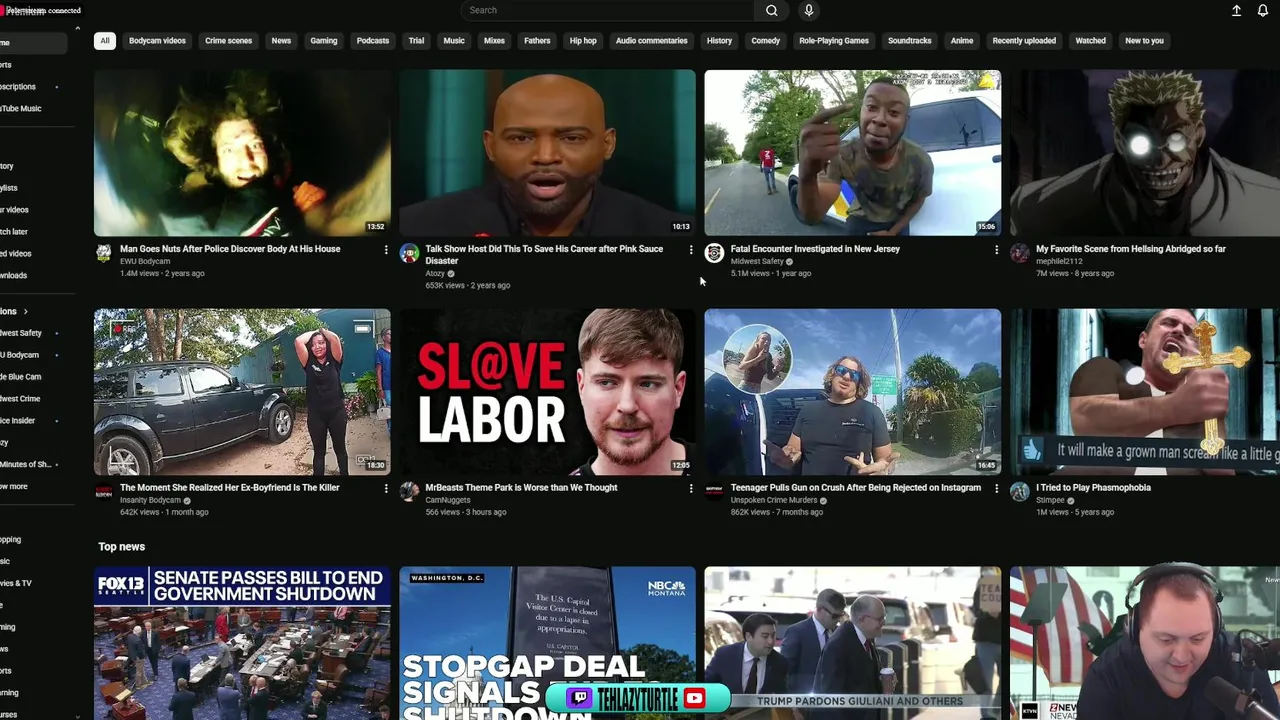Open title Teenager Pulls Gun on Crush

[x=856, y=488]
